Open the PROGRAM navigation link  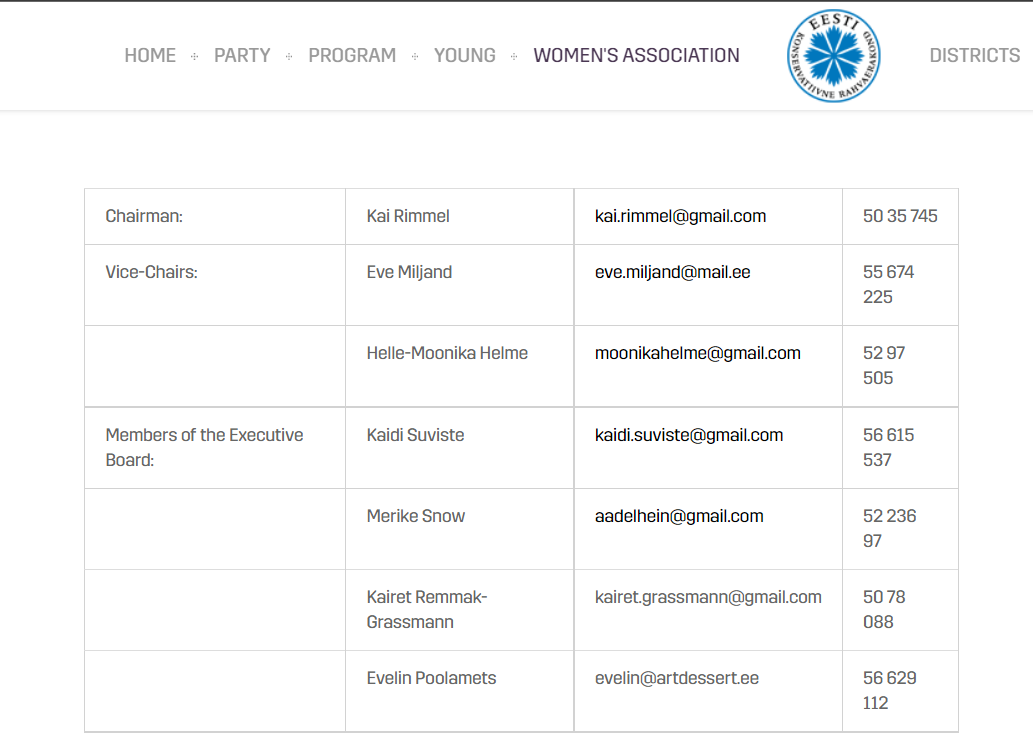pyautogui.click(x=352, y=56)
